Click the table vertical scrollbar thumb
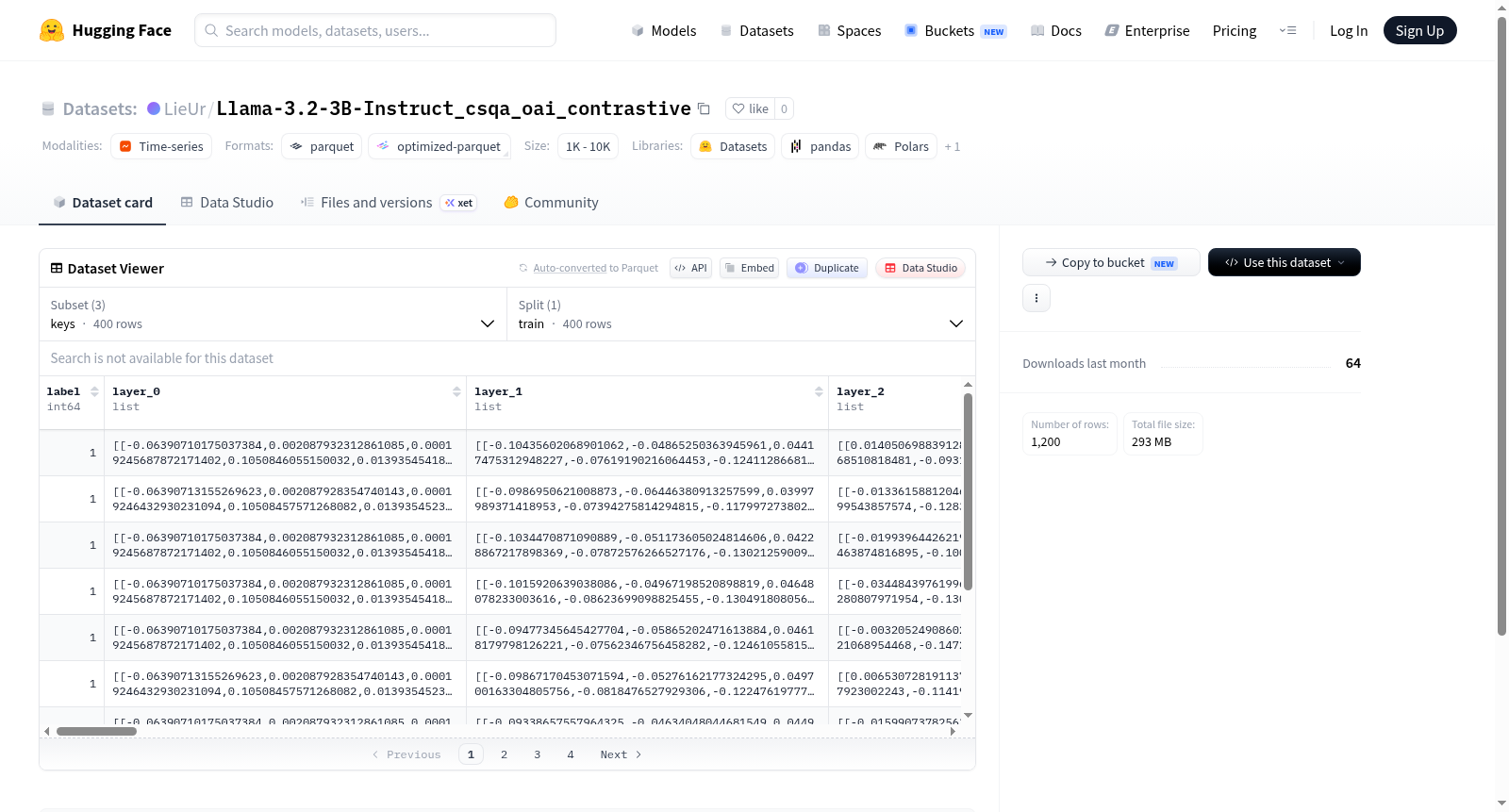 pos(968,490)
